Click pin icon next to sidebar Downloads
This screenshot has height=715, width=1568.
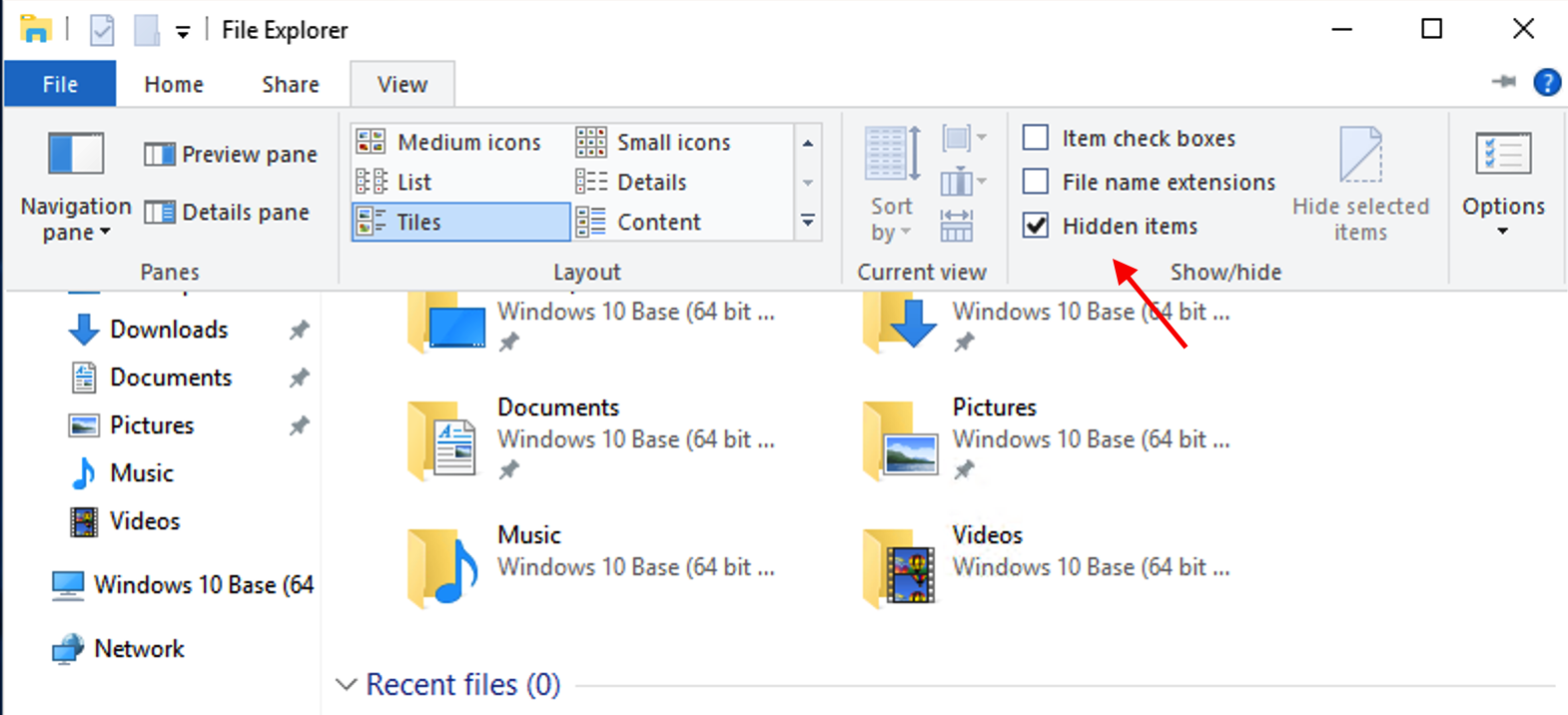coord(299,330)
